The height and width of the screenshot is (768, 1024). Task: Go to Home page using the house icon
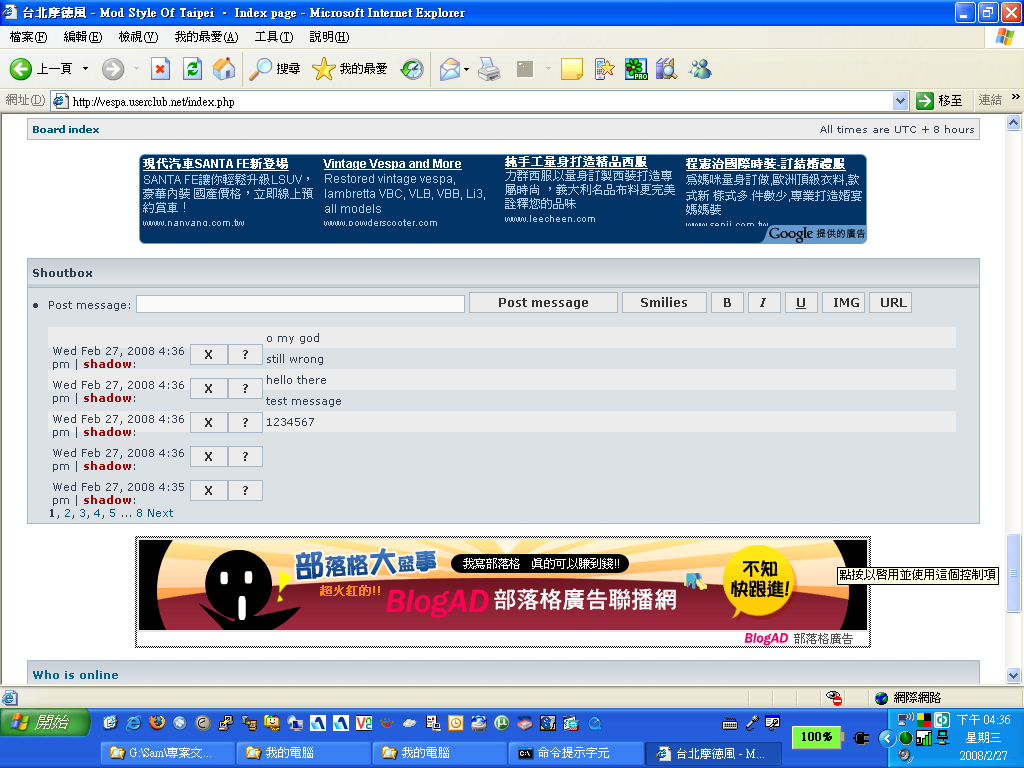[224, 69]
